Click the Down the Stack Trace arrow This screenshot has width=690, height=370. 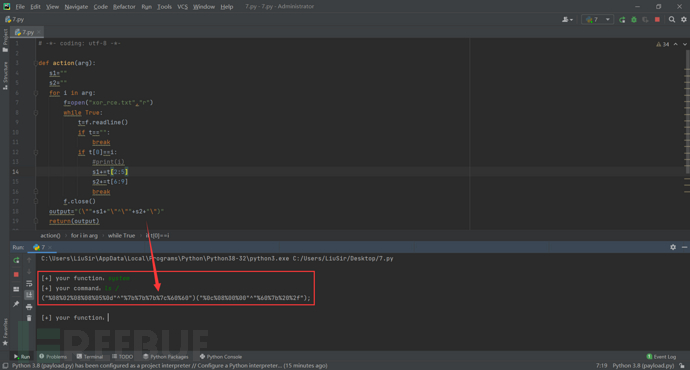[x=29, y=272]
